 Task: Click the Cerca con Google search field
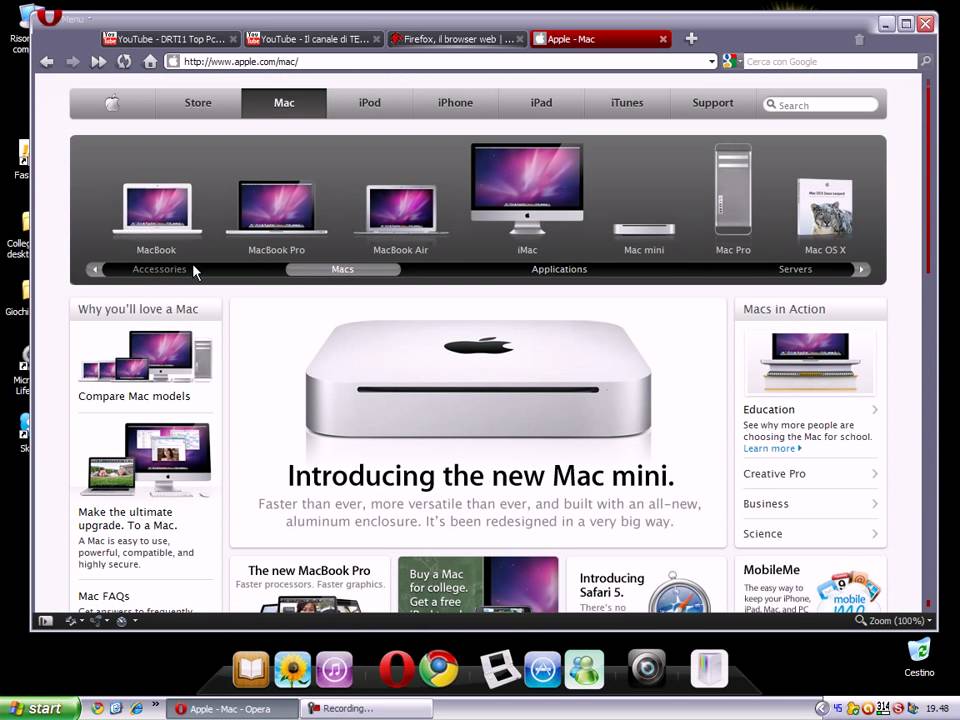[x=830, y=61]
